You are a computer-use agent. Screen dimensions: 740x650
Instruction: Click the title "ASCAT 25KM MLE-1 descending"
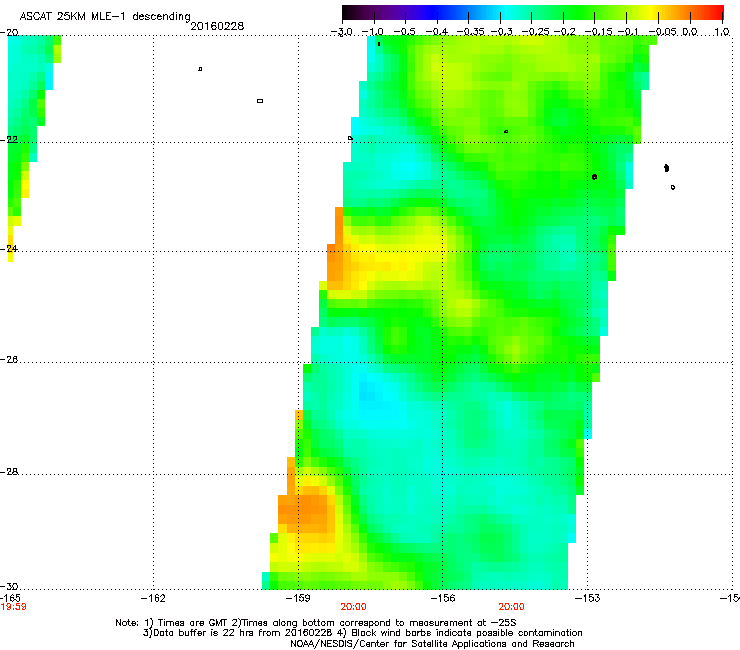click(x=105, y=16)
